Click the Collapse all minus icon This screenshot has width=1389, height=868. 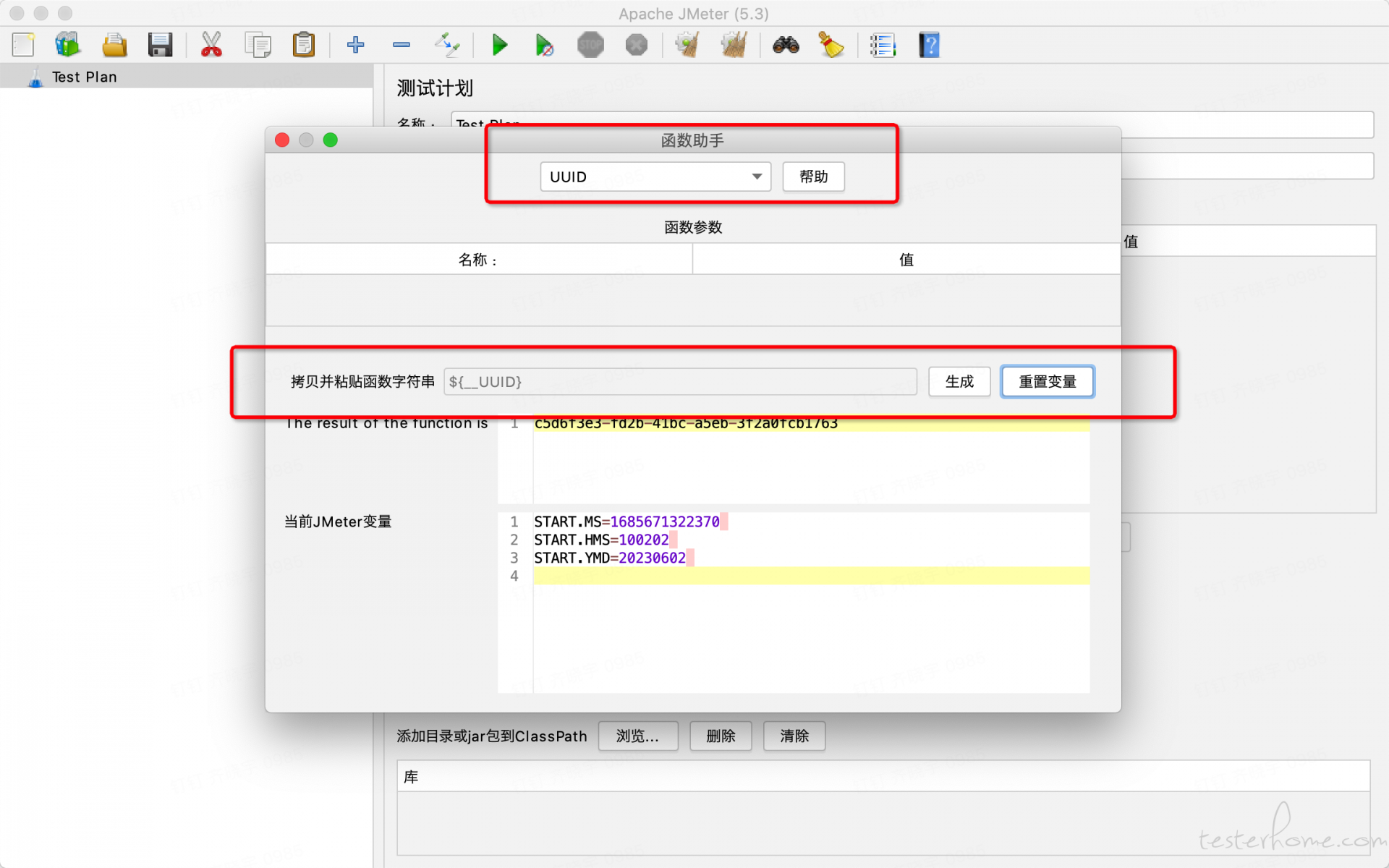402,45
